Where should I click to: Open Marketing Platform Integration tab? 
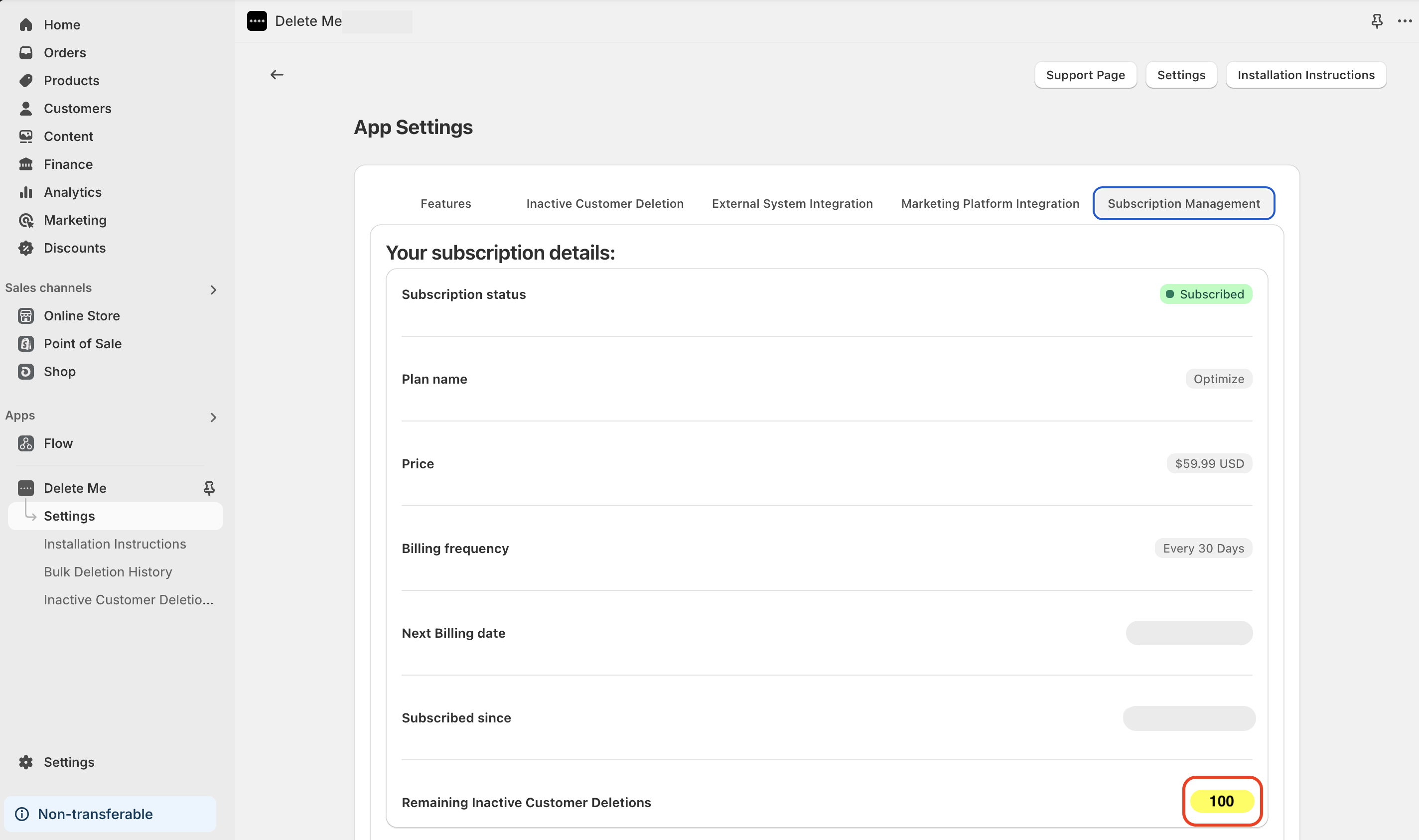coord(990,203)
